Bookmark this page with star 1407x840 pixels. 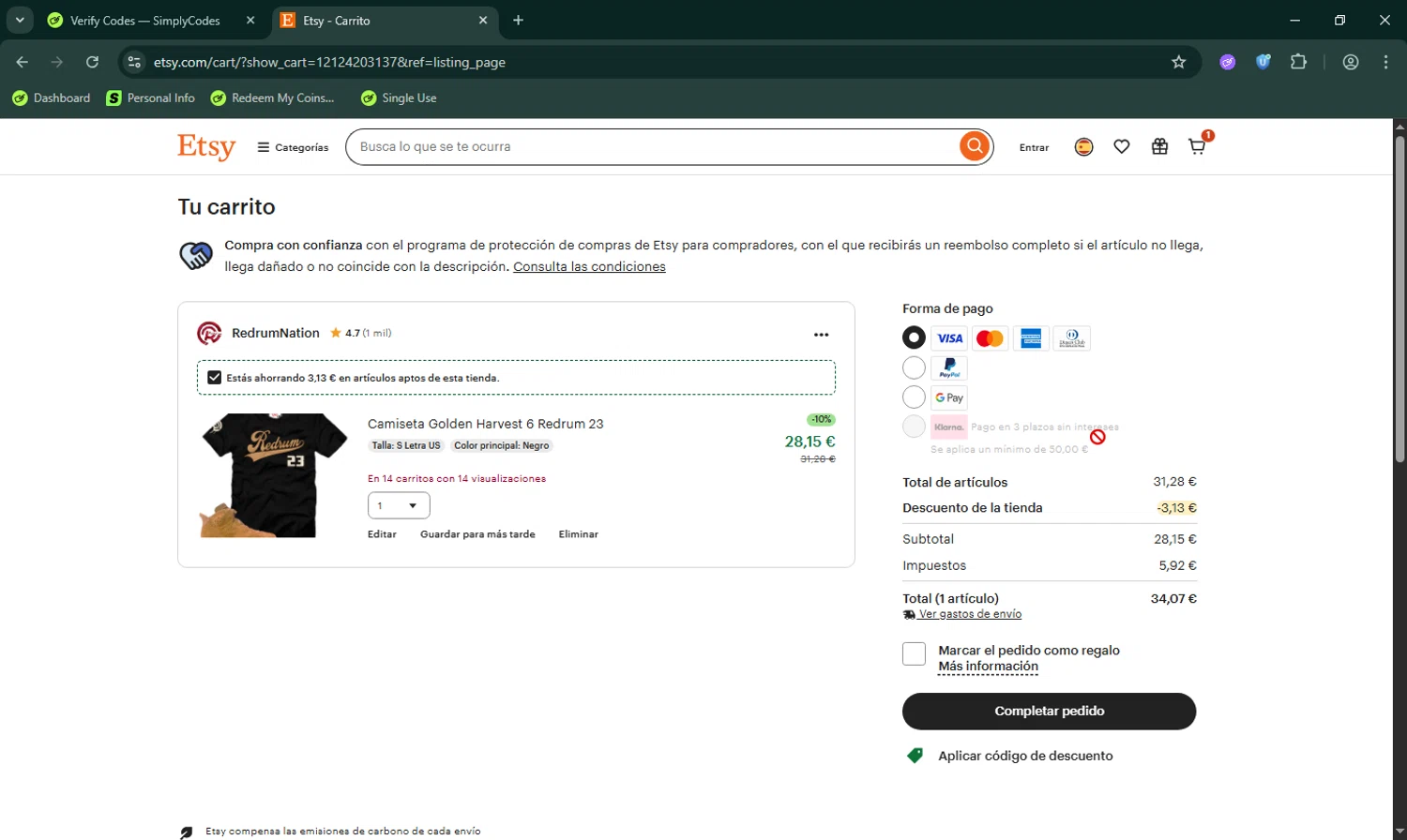1179,62
